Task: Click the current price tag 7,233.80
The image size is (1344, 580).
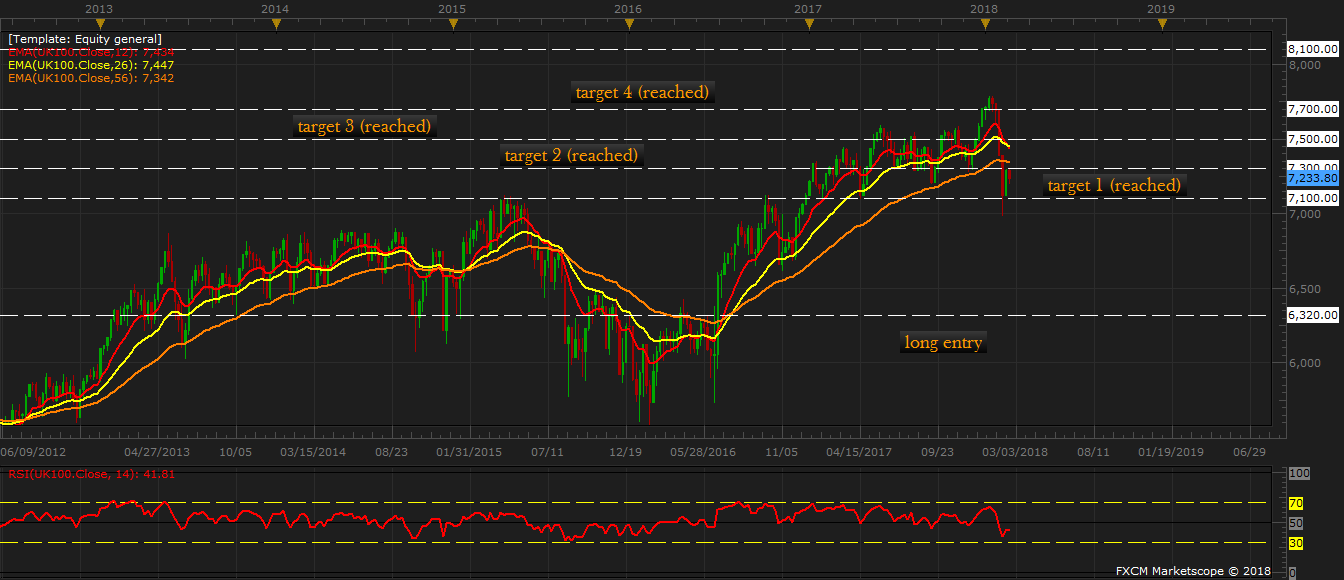Action: [x=1313, y=178]
